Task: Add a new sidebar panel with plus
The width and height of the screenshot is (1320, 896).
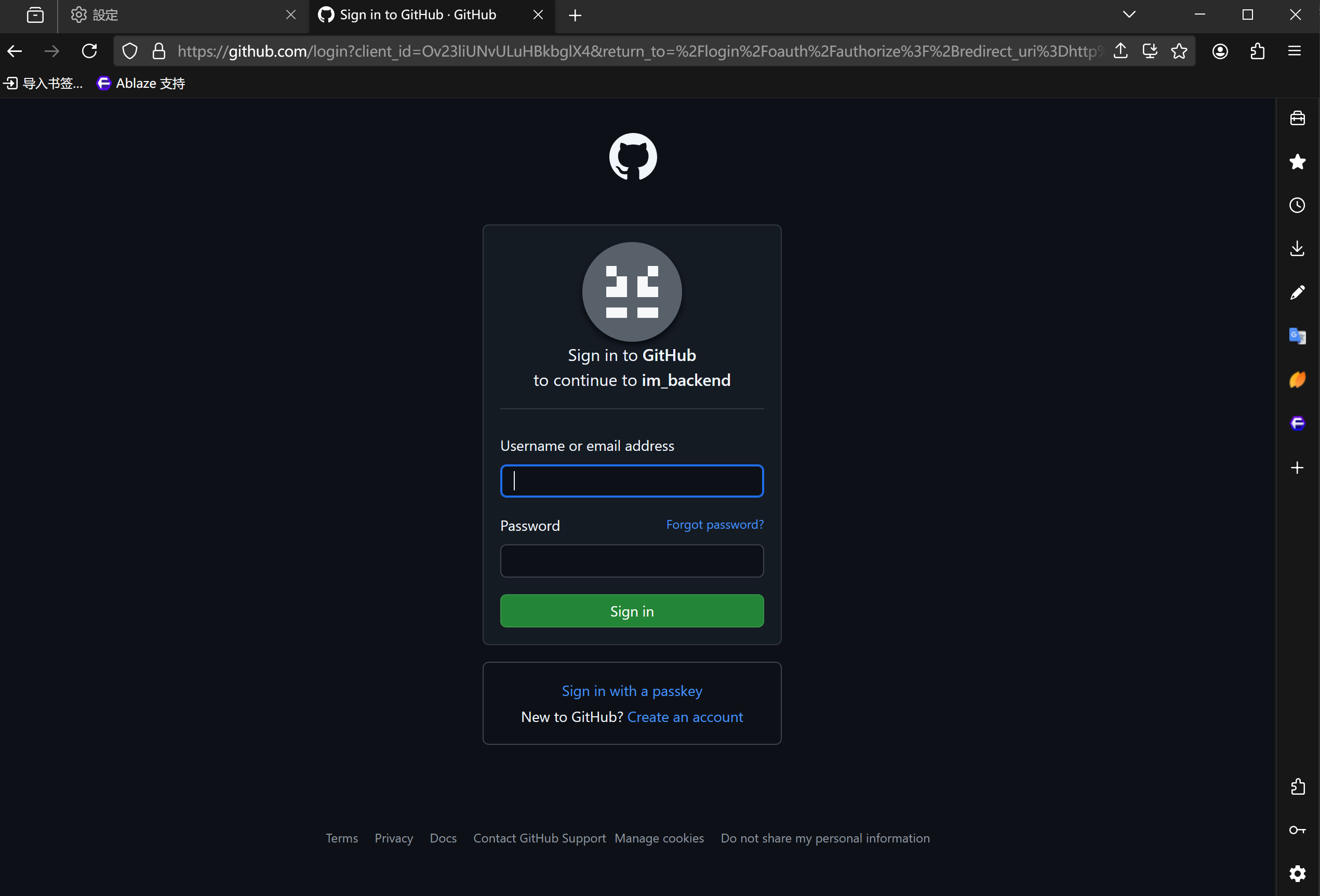Action: click(x=1297, y=467)
